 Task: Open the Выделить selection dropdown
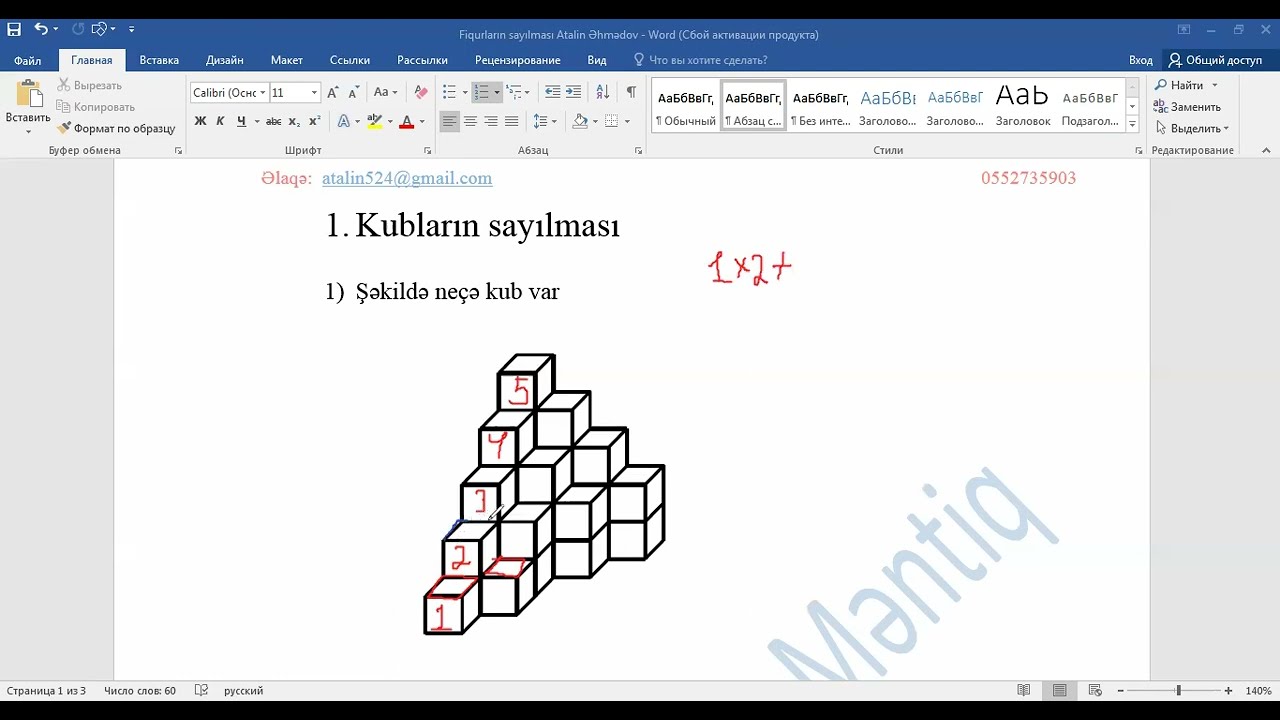click(x=1191, y=128)
